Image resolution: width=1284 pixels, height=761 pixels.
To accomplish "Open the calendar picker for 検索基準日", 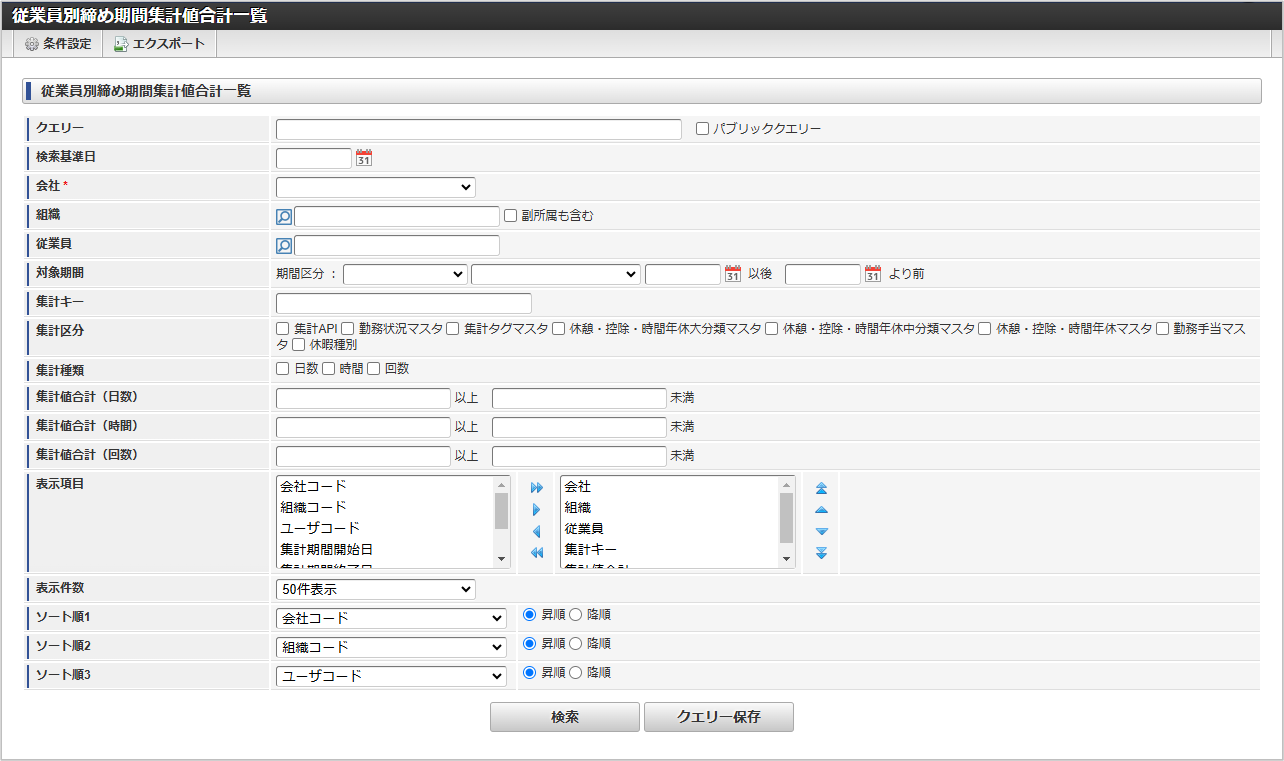I will pos(364,157).
